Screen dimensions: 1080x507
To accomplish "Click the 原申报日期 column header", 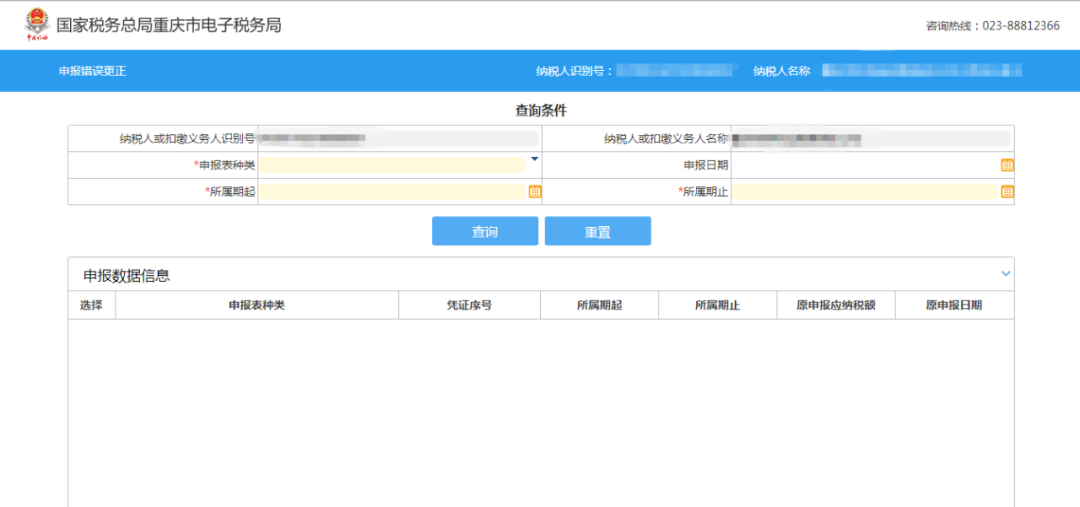I will [954, 305].
